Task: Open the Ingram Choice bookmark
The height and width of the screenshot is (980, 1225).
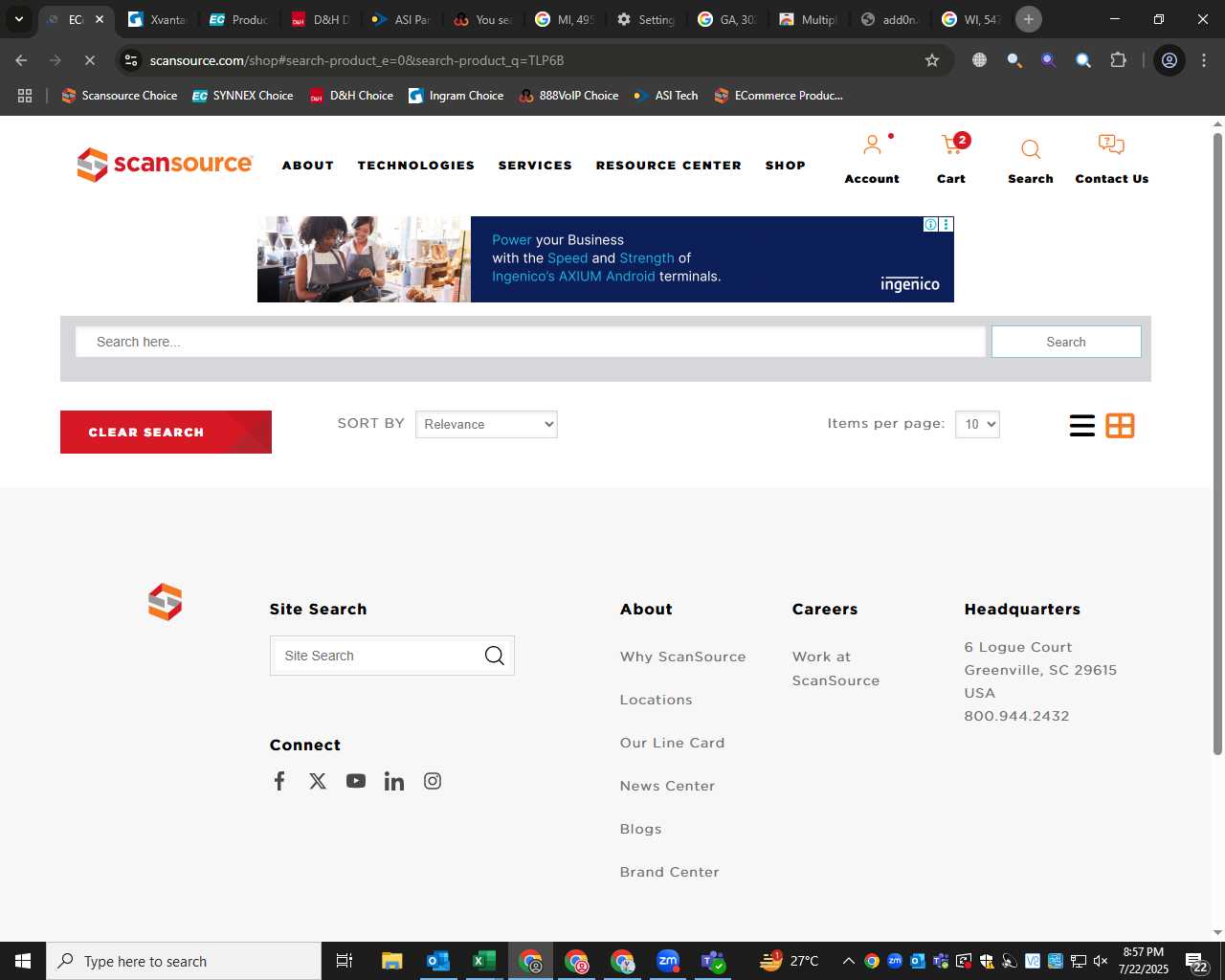Action: point(456,96)
